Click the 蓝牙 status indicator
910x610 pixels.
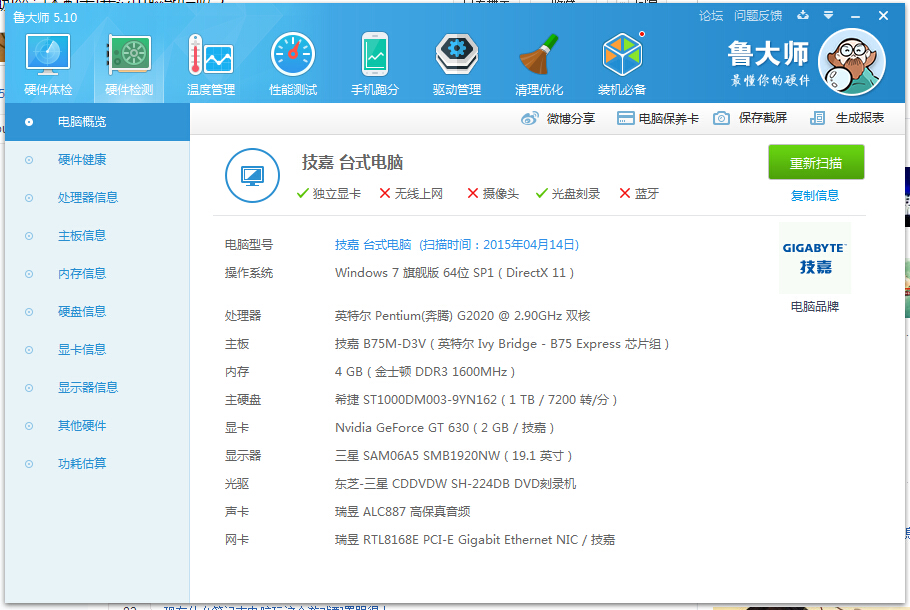click(x=639, y=193)
